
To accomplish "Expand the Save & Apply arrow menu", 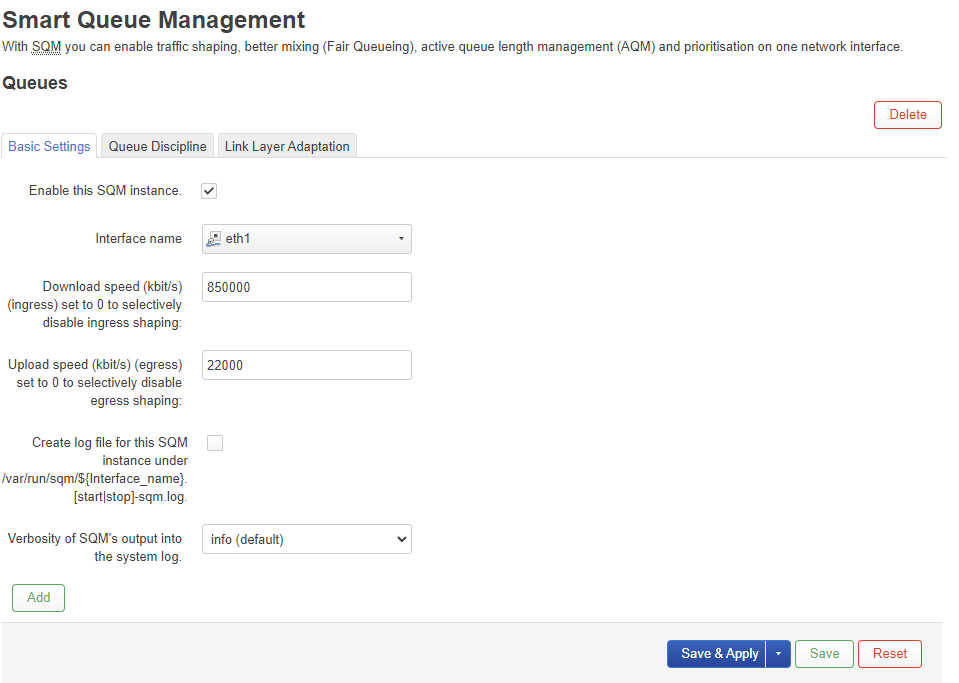I will pos(778,654).
